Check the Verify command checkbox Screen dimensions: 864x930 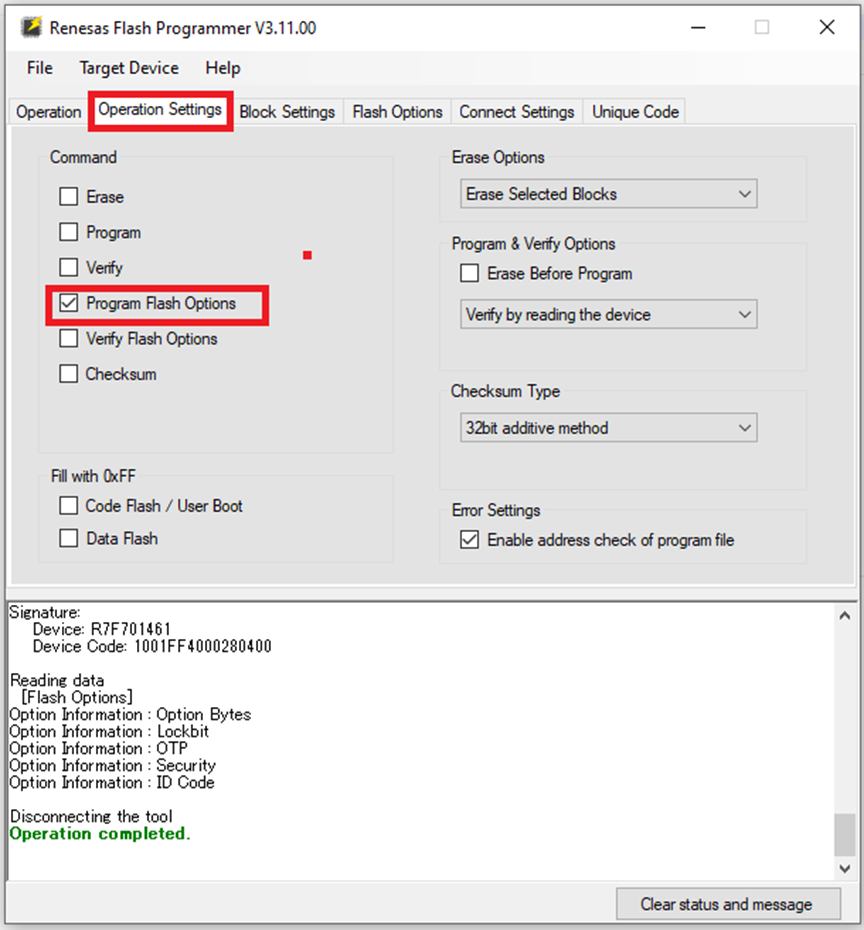click(x=69, y=267)
